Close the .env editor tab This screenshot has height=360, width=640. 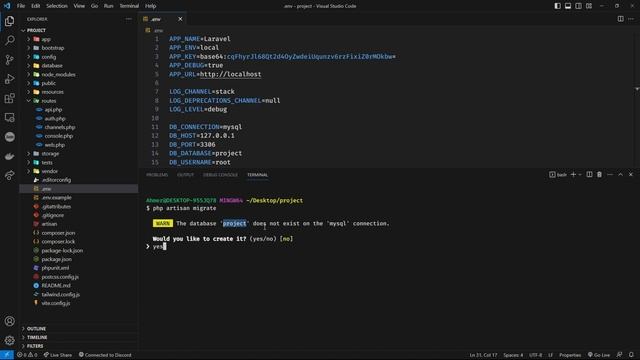click(180, 19)
